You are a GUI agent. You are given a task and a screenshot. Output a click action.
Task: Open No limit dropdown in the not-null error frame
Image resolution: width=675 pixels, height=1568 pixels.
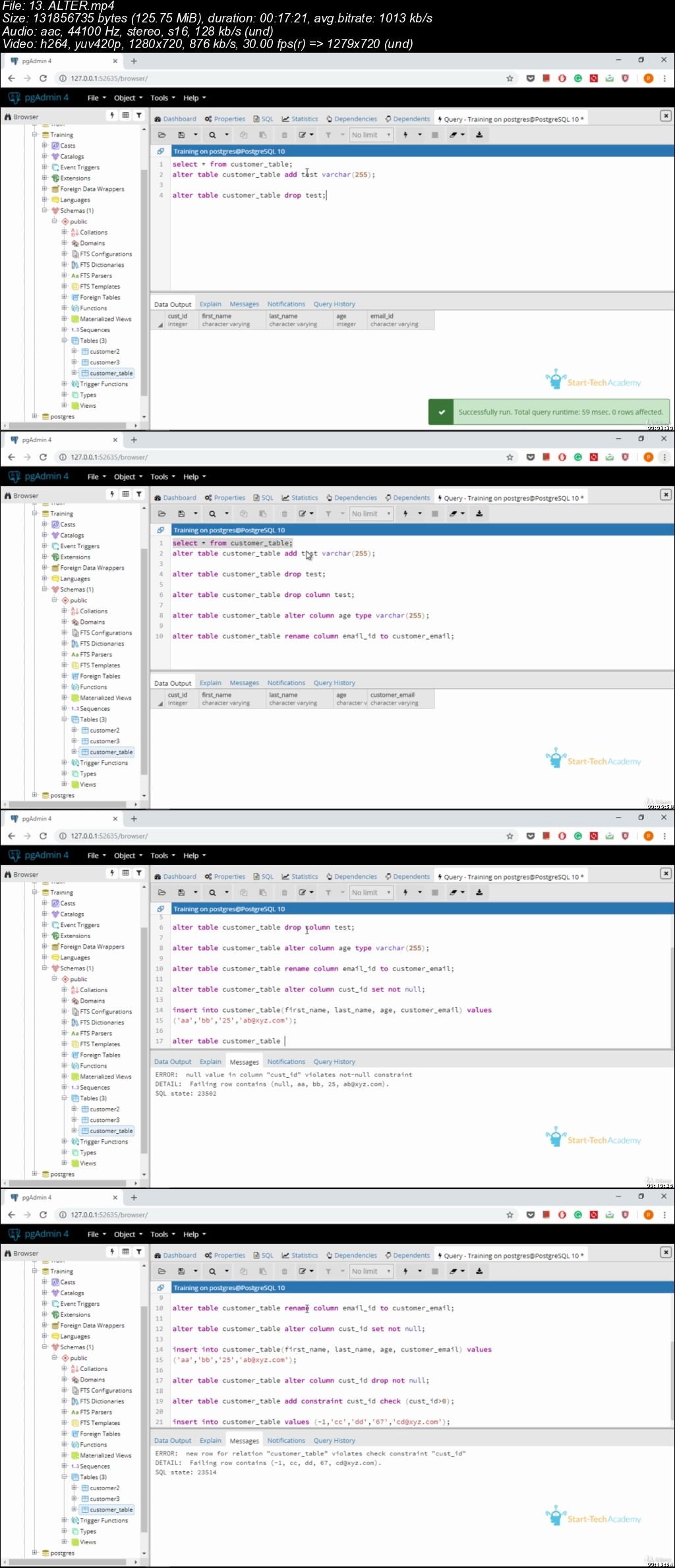(x=371, y=893)
